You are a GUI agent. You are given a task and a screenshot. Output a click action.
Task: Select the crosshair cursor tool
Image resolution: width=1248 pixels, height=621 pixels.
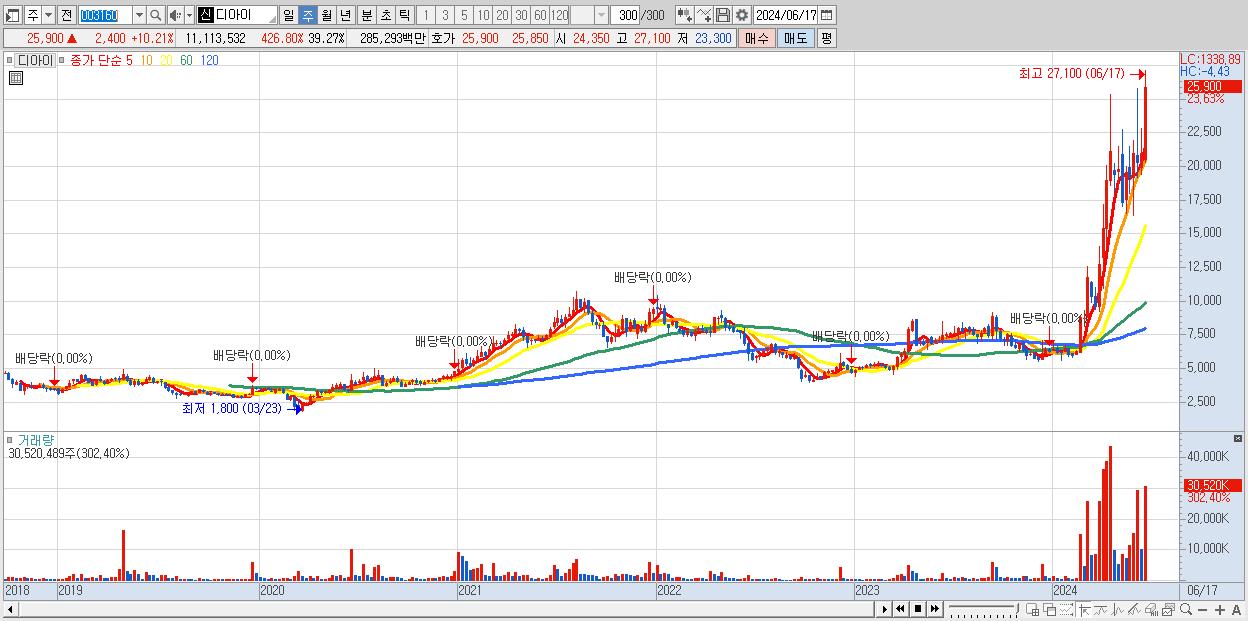coord(1084,610)
